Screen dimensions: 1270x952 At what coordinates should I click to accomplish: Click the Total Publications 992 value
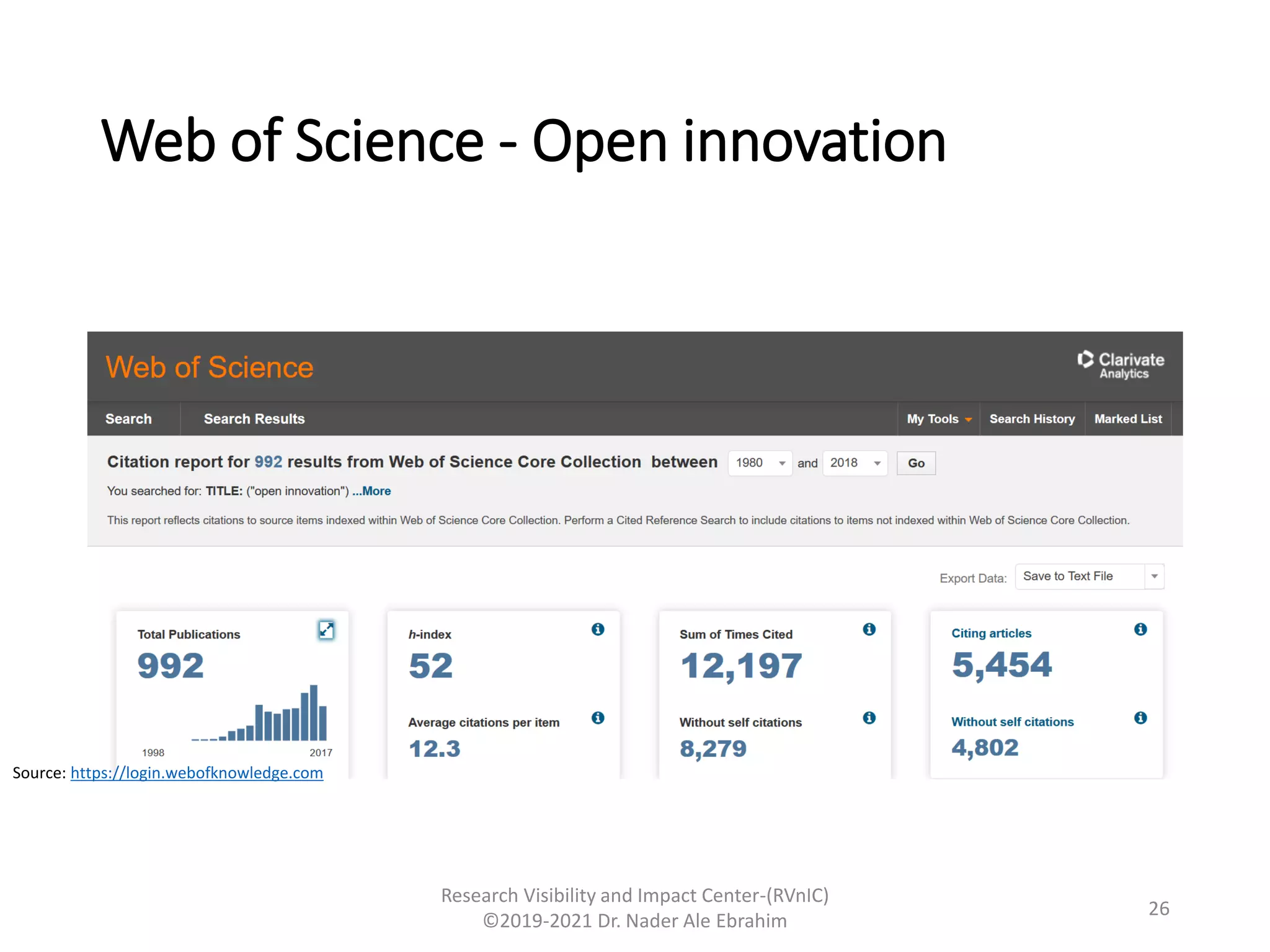[171, 666]
